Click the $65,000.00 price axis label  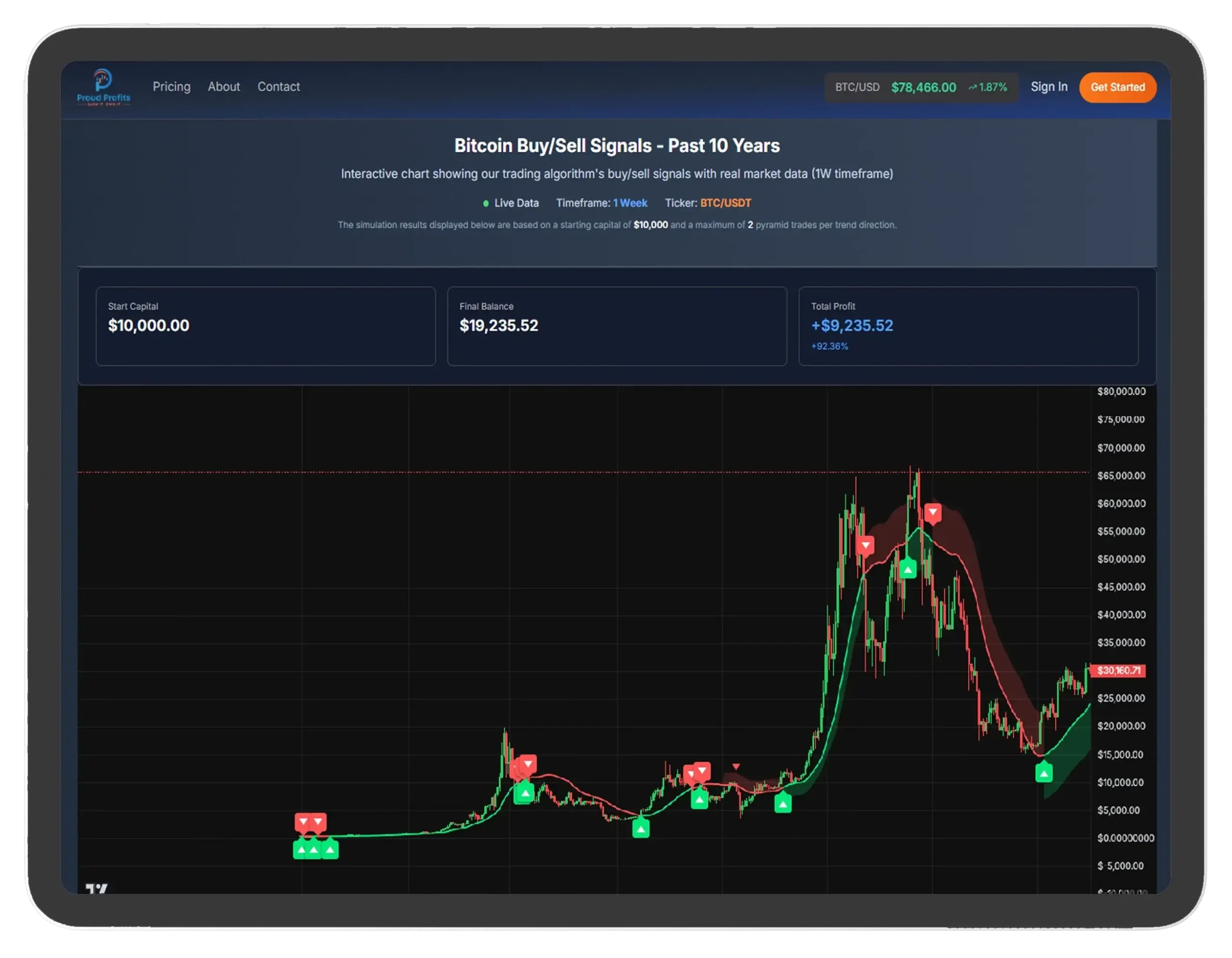click(1121, 476)
